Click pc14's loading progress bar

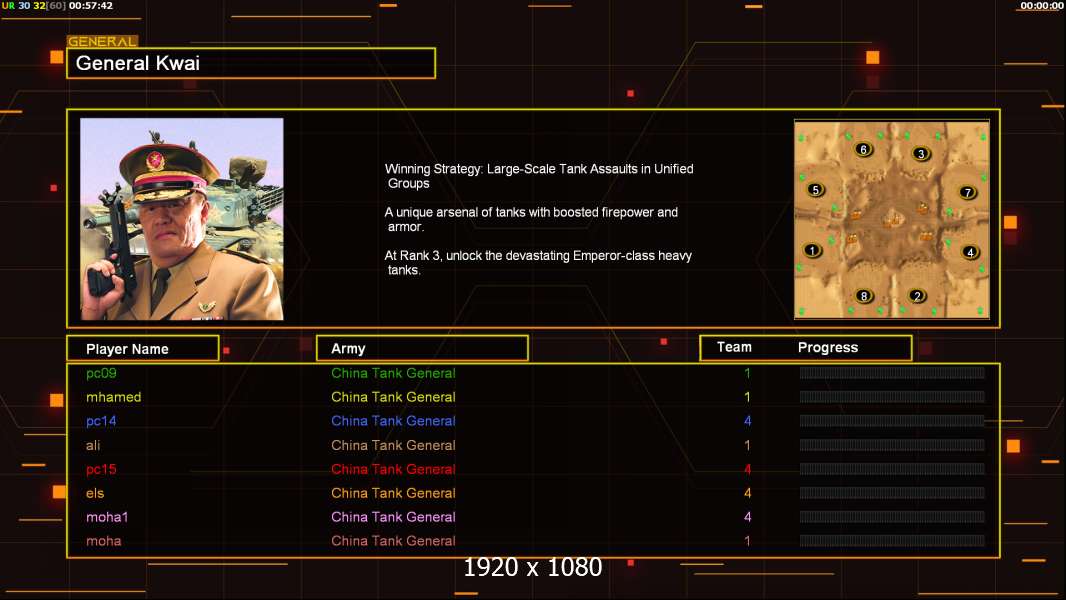892,421
